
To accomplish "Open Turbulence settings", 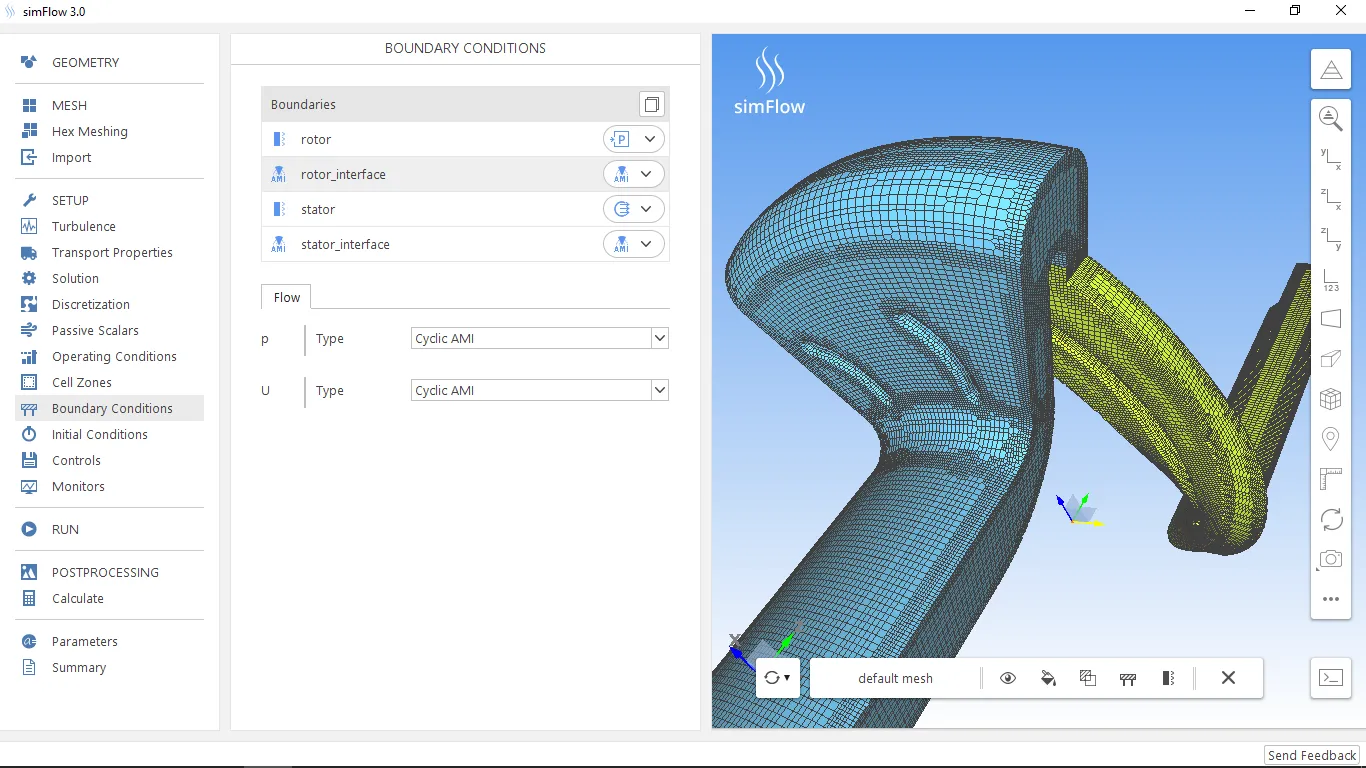I will 83,226.
